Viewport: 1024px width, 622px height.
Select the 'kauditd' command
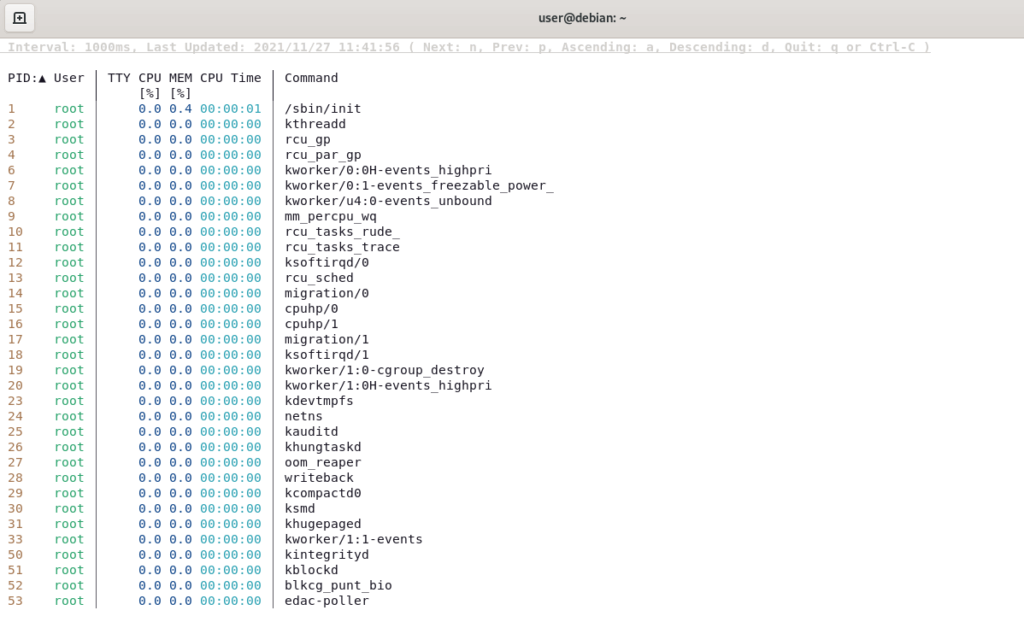tap(311, 431)
